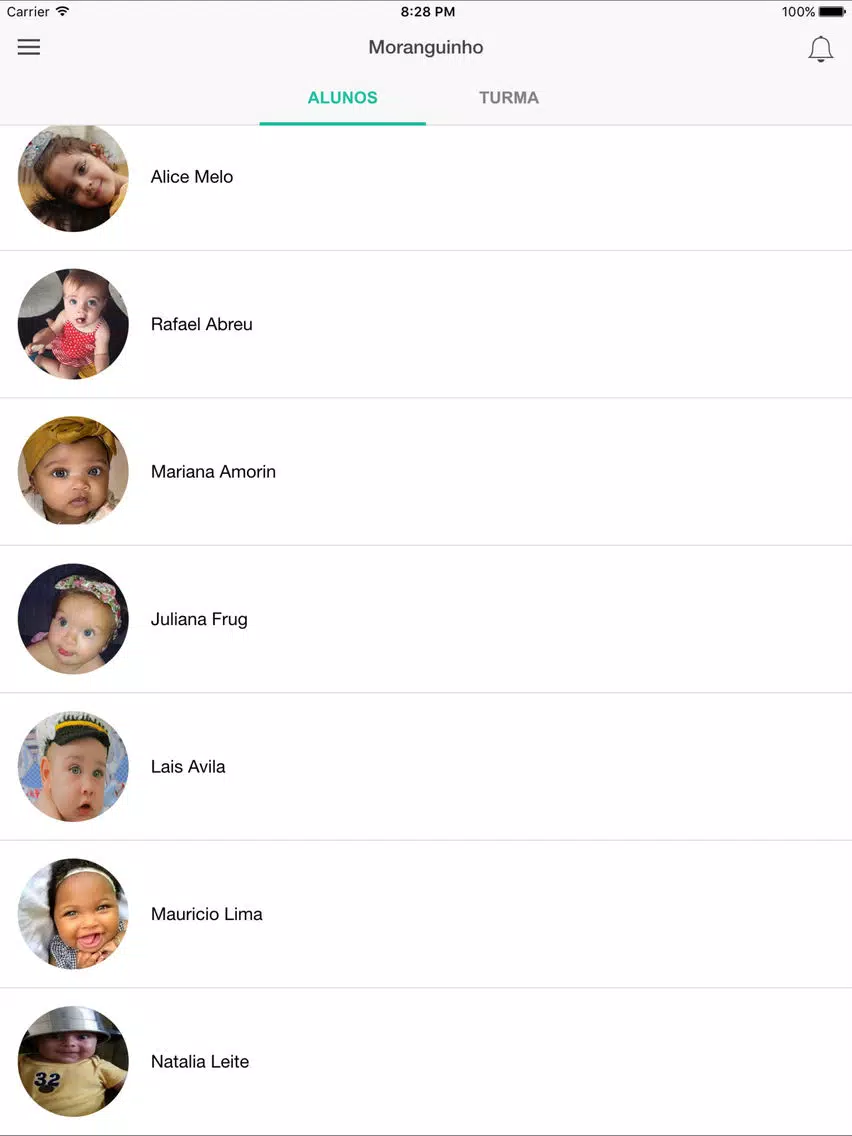
Task: Open notifications bell
Action: pos(820,49)
